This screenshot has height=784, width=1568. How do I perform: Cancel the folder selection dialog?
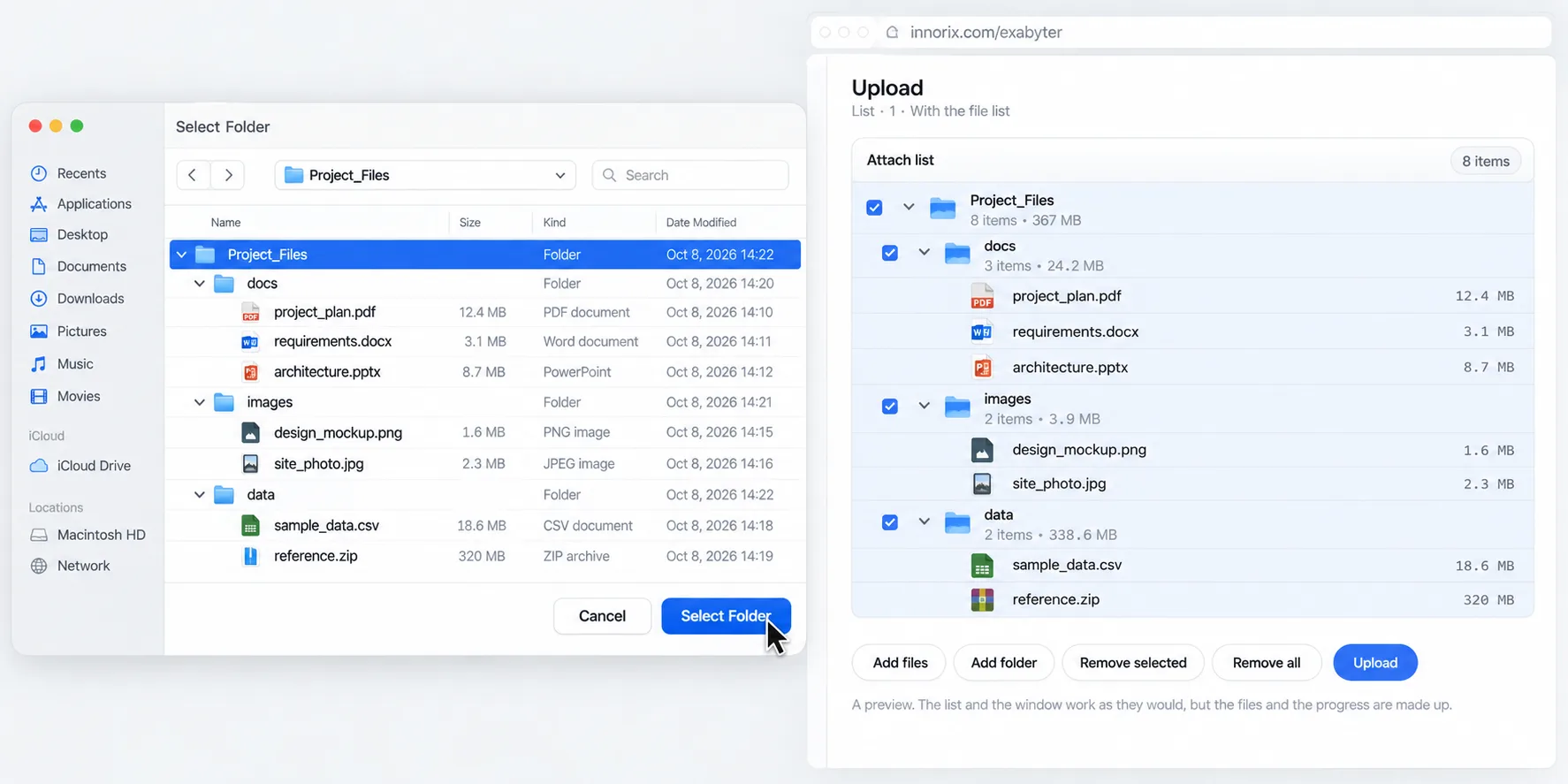[602, 616]
